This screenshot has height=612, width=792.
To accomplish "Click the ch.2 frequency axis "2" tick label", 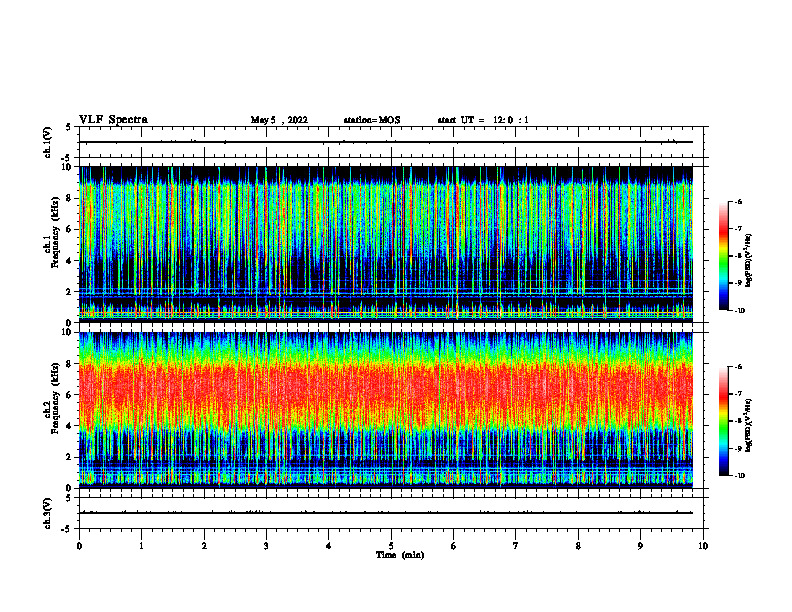I will click(x=70, y=457).
